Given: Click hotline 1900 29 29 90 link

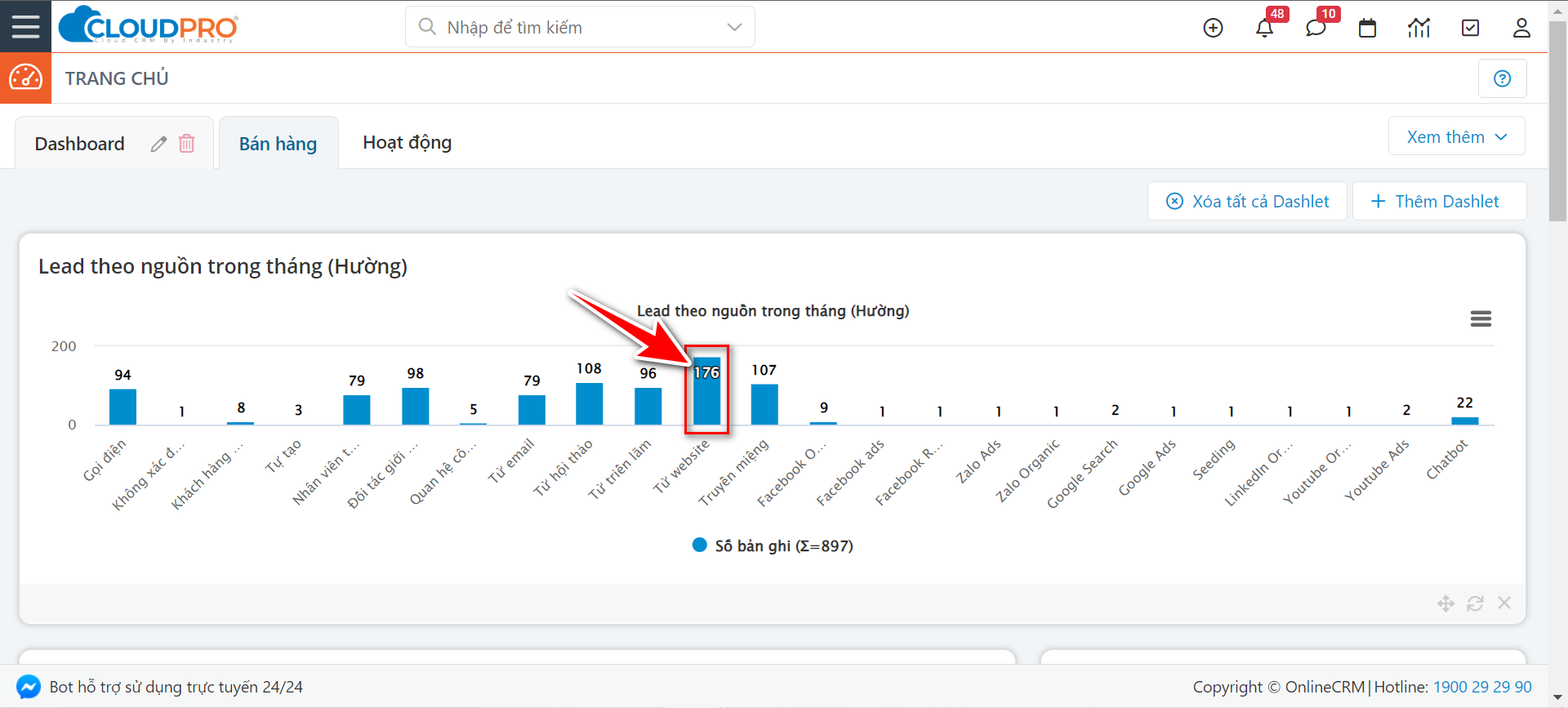Looking at the screenshot, I should point(1482,687).
